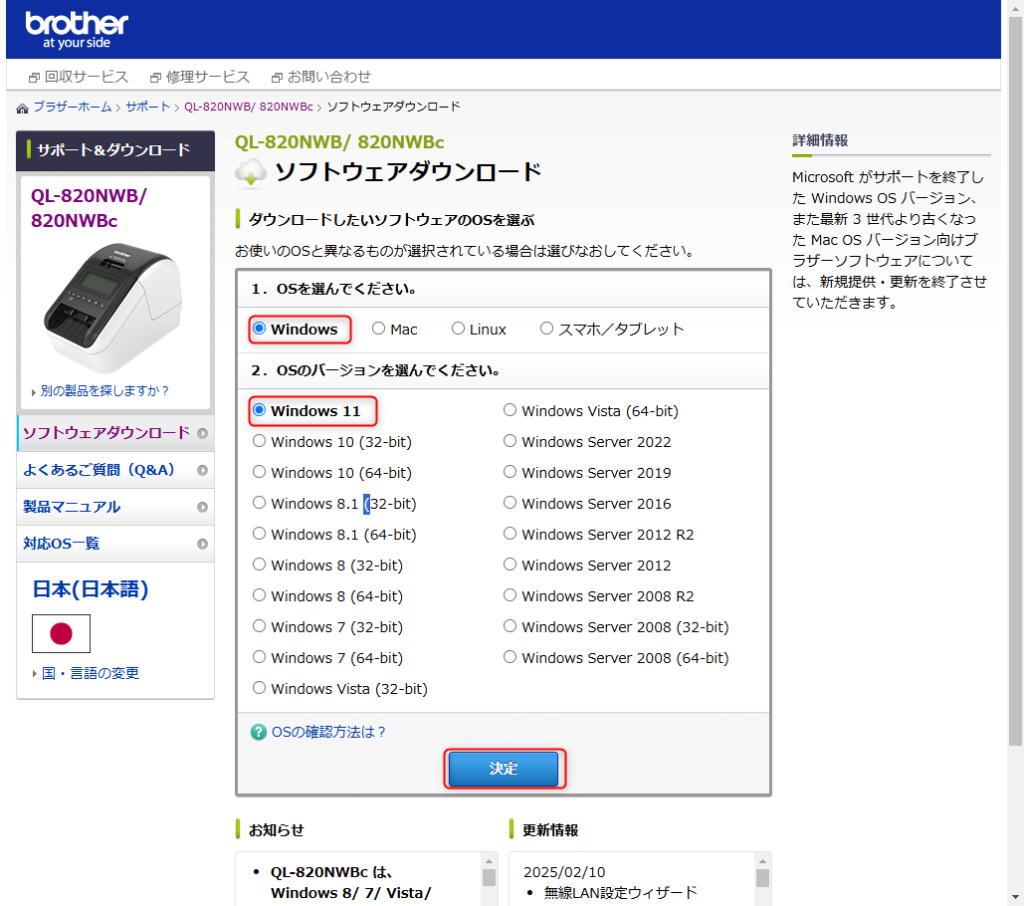Image resolution: width=1024 pixels, height=906 pixels.
Task: Select the Windows OS radio button
Action: [259, 329]
